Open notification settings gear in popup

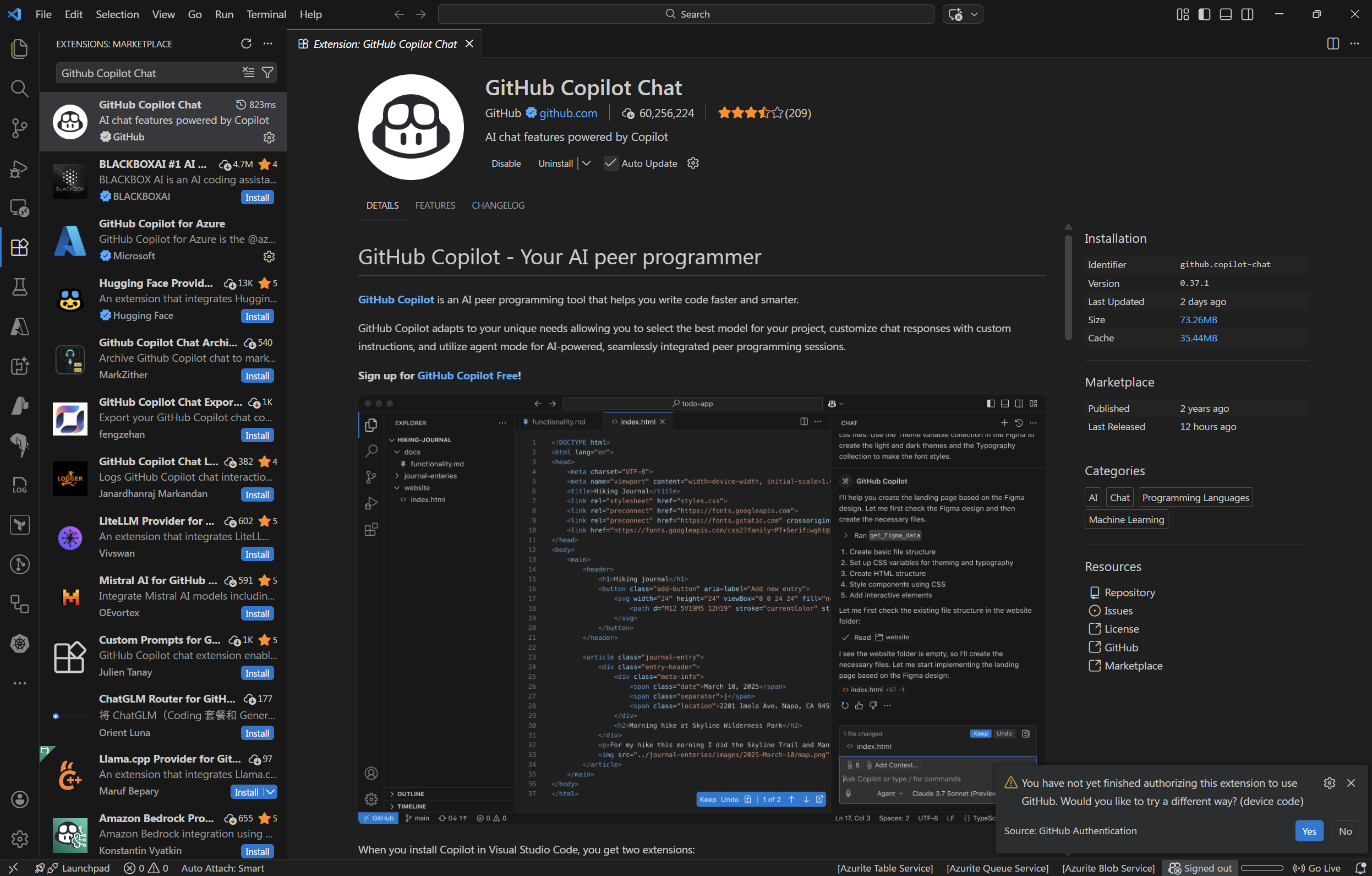[1329, 782]
